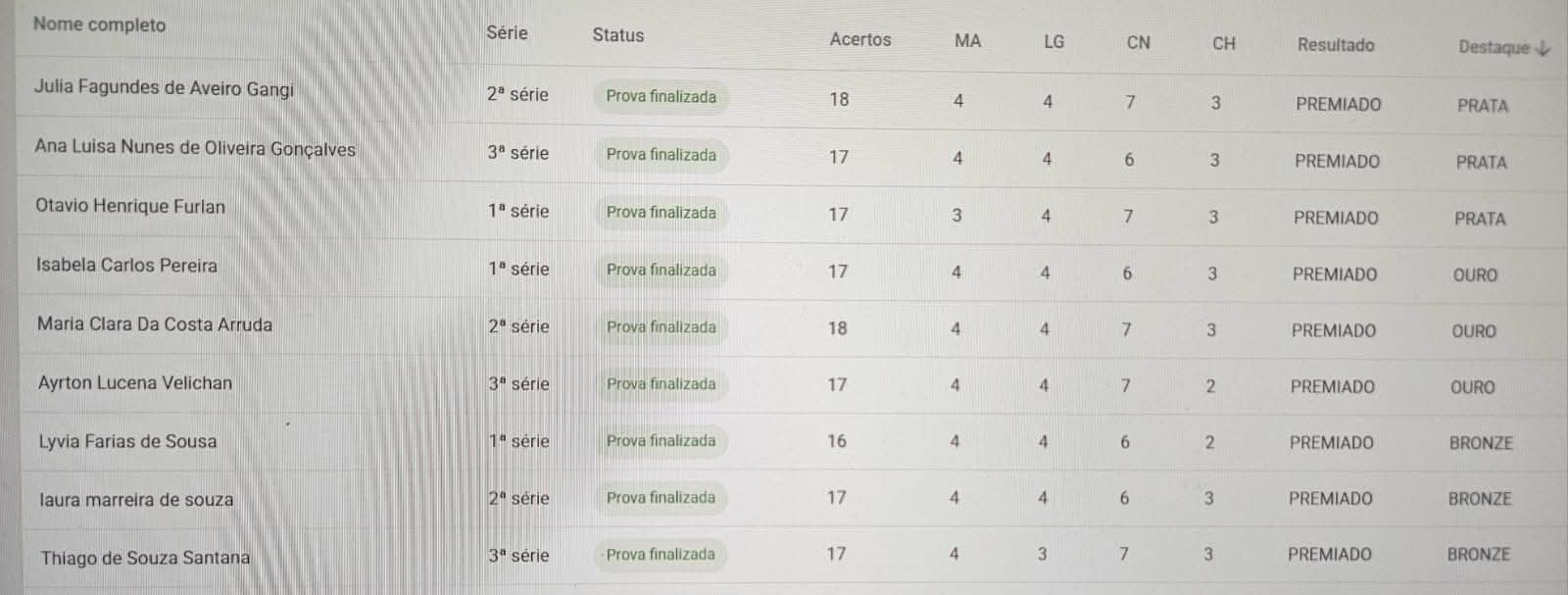Click the MA column header
The height and width of the screenshot is (595, 1568).
point(967,40)
